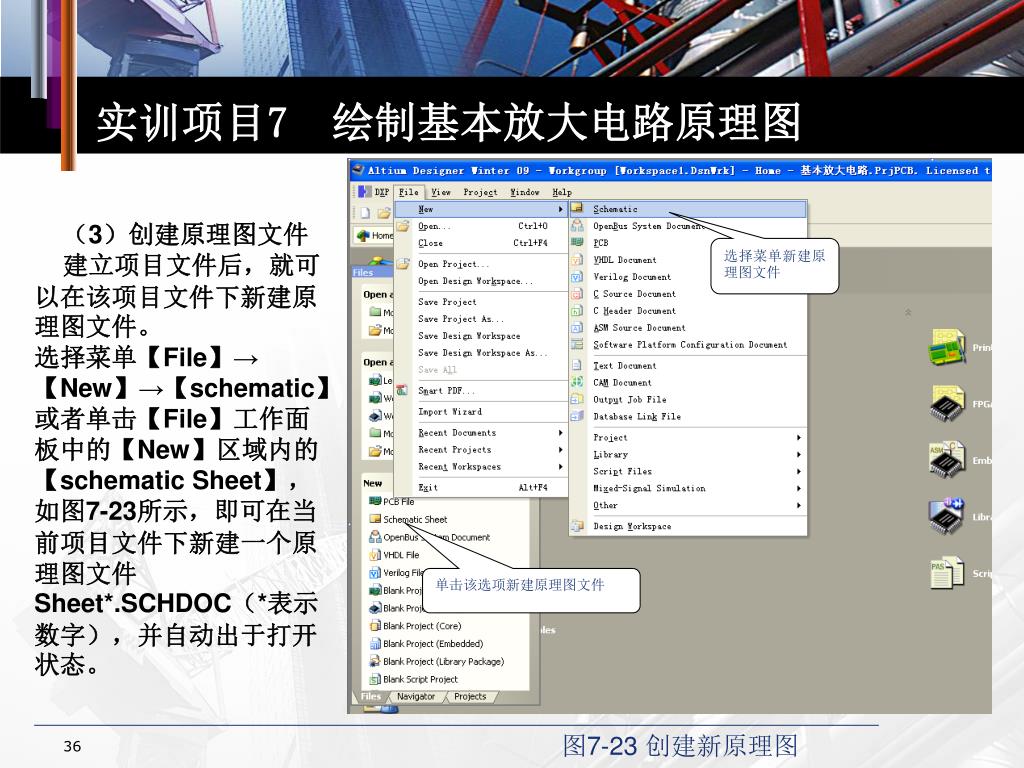This screenshot has height=768, width=1024.
Task: Click the Text Document icon
Action: pyautogui.click(x=577, y=365)
